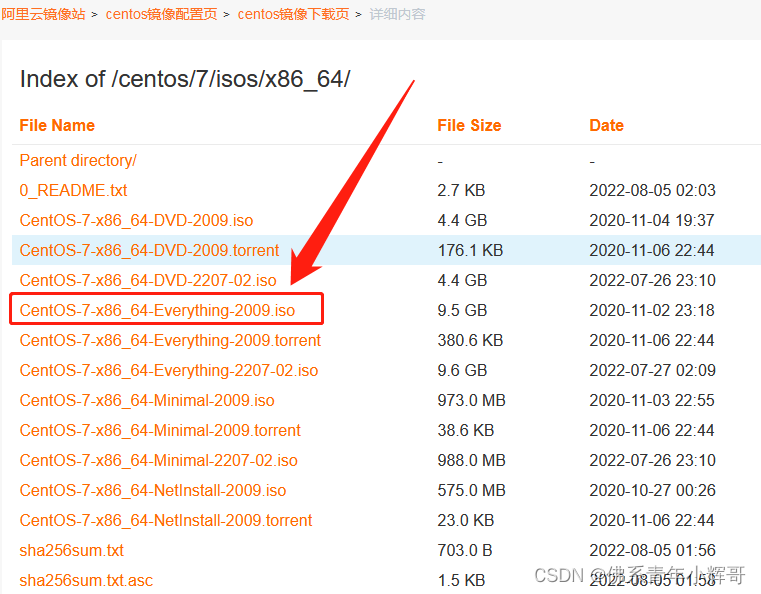Image resolution: width=761 pixels, height=594 pixels.
Task: Download CentOS-7-x86_64-DVD-2009.torrent
Action: 149,250
